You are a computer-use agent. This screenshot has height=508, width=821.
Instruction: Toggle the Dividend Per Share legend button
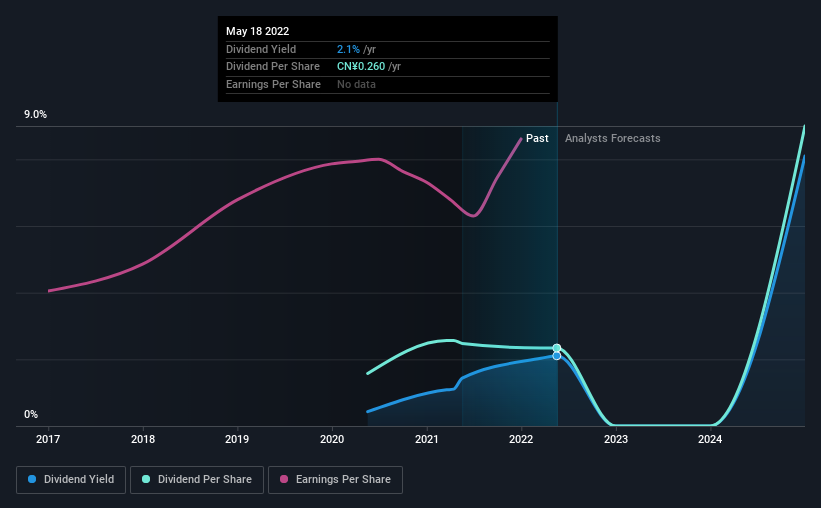pos(197,480)
